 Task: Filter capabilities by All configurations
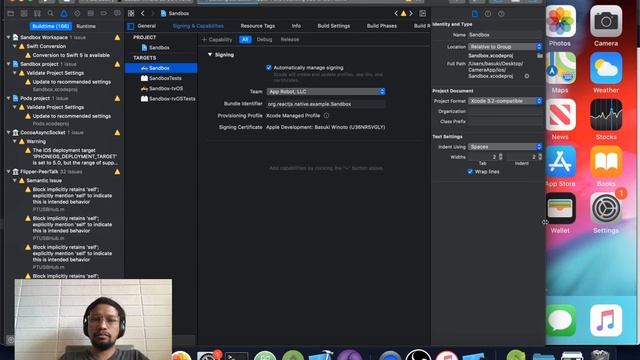click(245, 40)
